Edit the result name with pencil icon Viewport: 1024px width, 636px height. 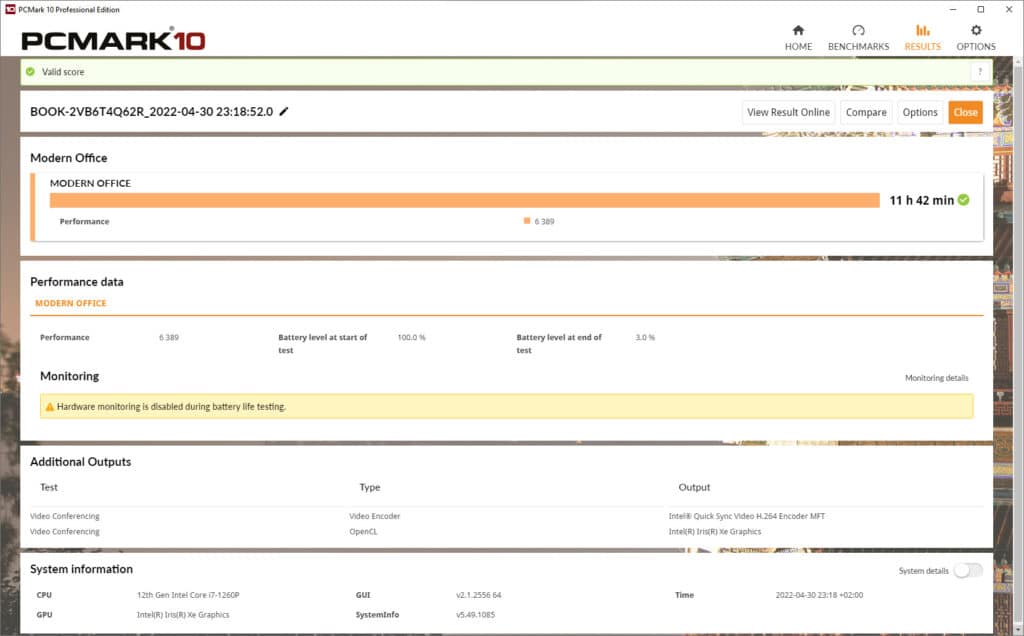click(x=283, y=112)
